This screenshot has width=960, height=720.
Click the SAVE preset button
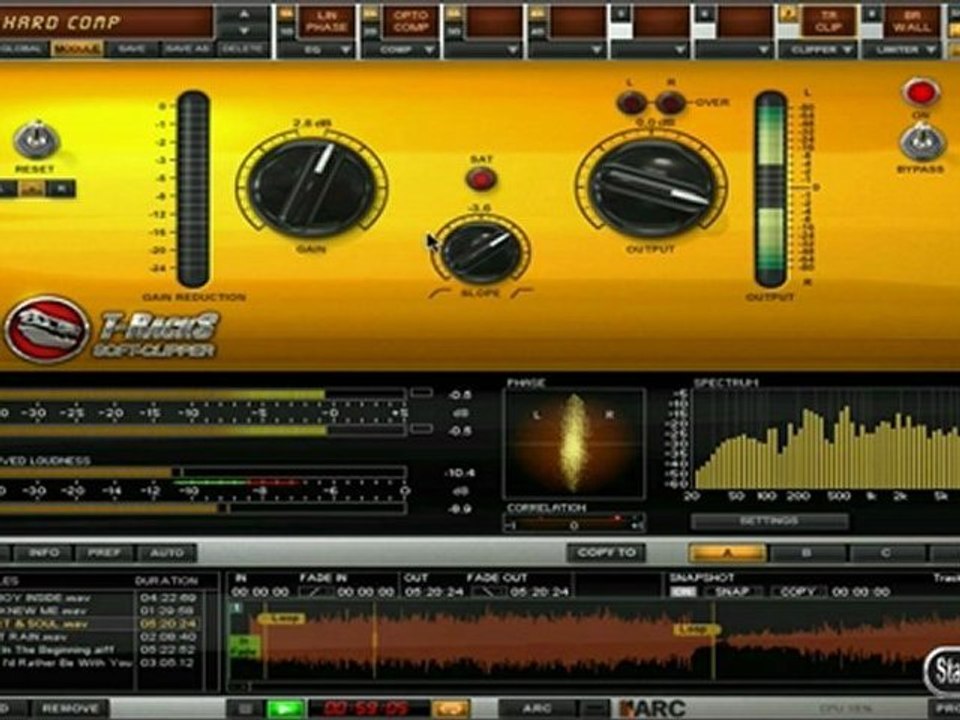click(132, 49)
